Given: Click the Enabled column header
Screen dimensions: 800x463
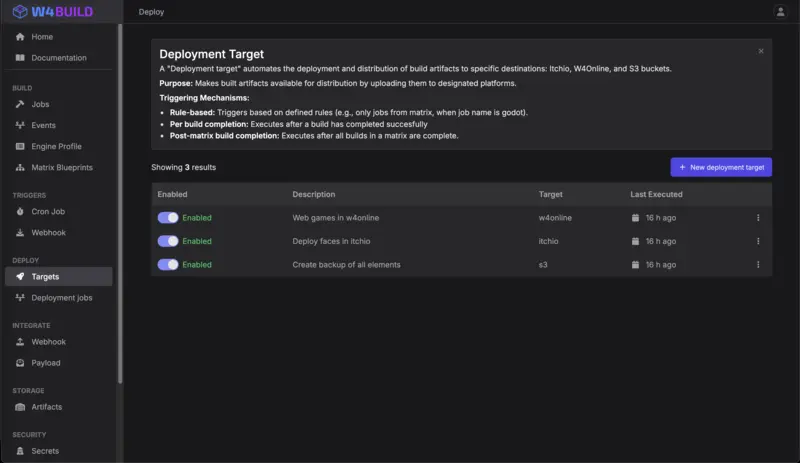Looking at the screenshot, I should (x=172, y=194).
